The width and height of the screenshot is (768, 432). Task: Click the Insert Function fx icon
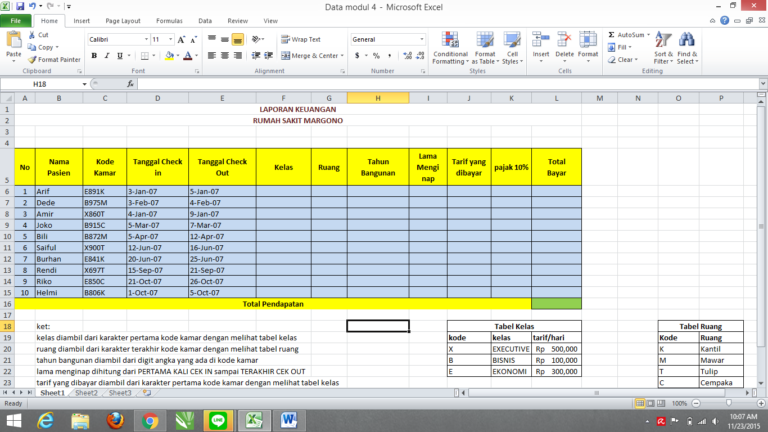point(128,84)
